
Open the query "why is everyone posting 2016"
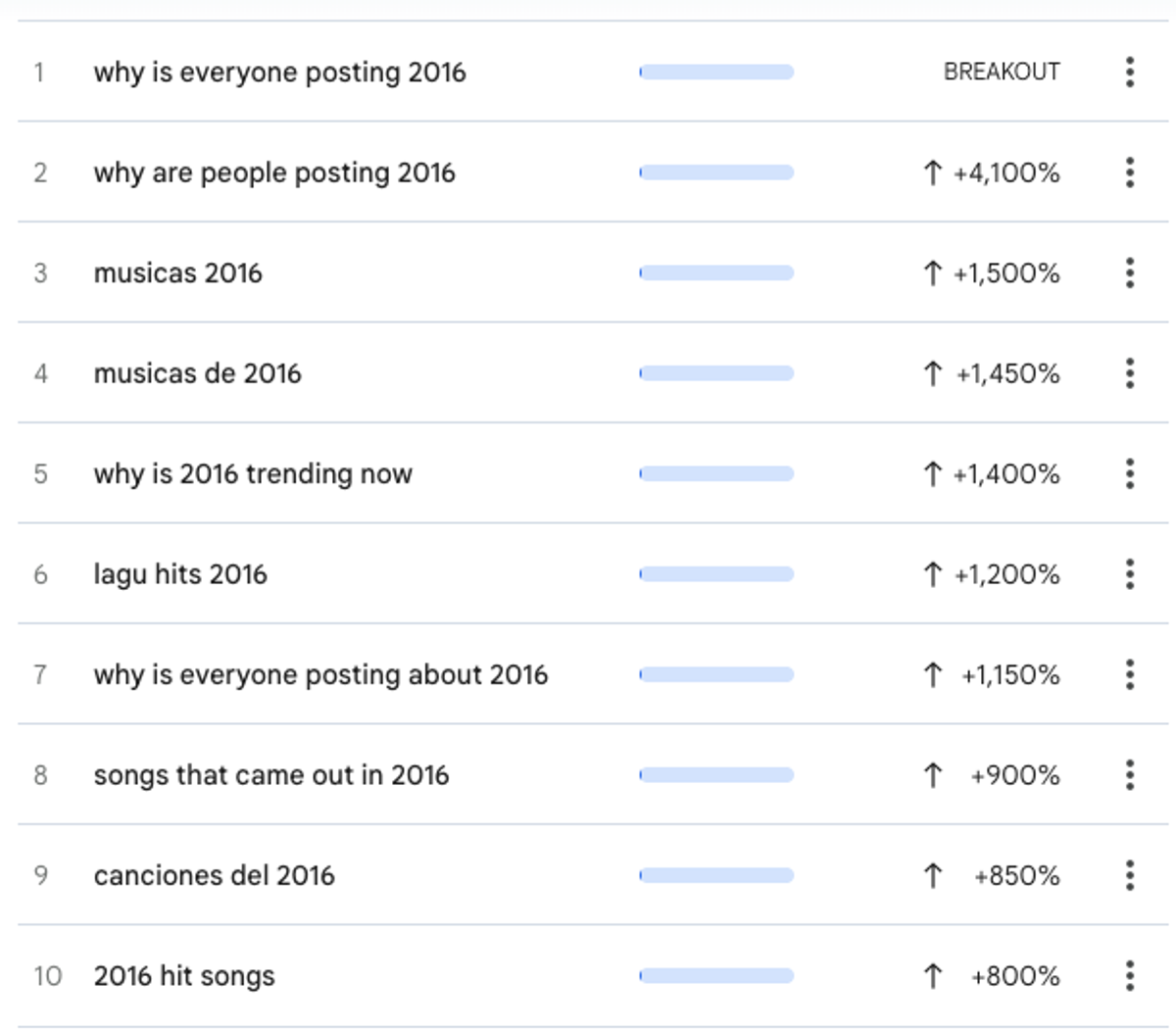[x=279, y=73]
